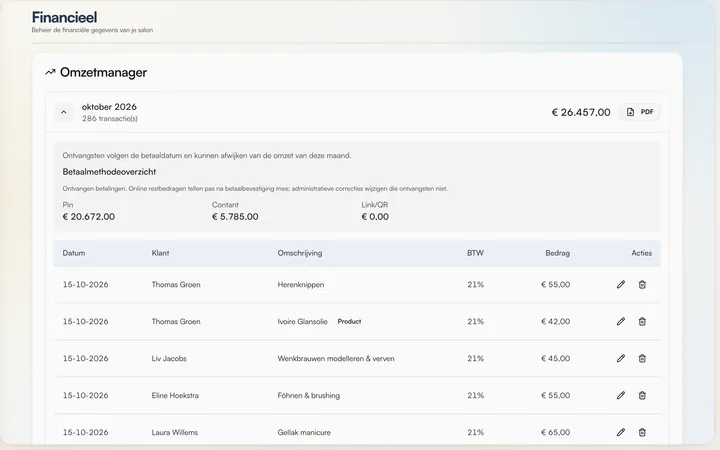The height and width of the screenshot is (450, 720).
Task: Click amount € 45,00 in Liv Jacobs row
Action: click(556, 359)
